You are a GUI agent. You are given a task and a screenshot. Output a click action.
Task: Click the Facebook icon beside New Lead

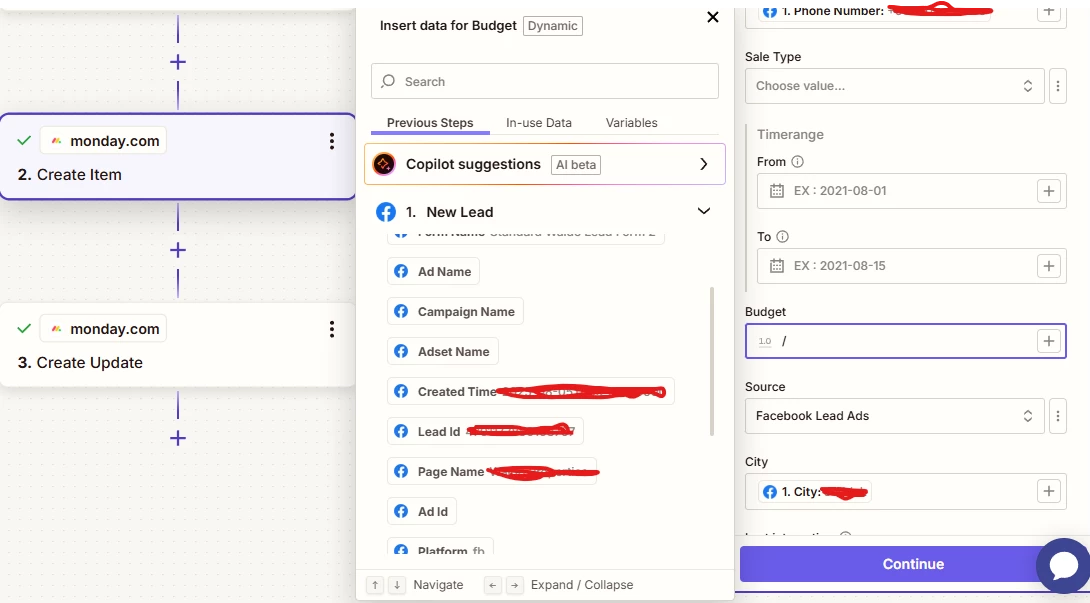click(386, 212)
